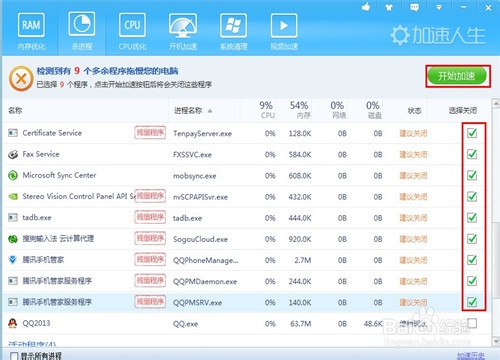Open the acceleration history link
The width and height of the screenshot is (500, 360).
click(x=471, y=356)
